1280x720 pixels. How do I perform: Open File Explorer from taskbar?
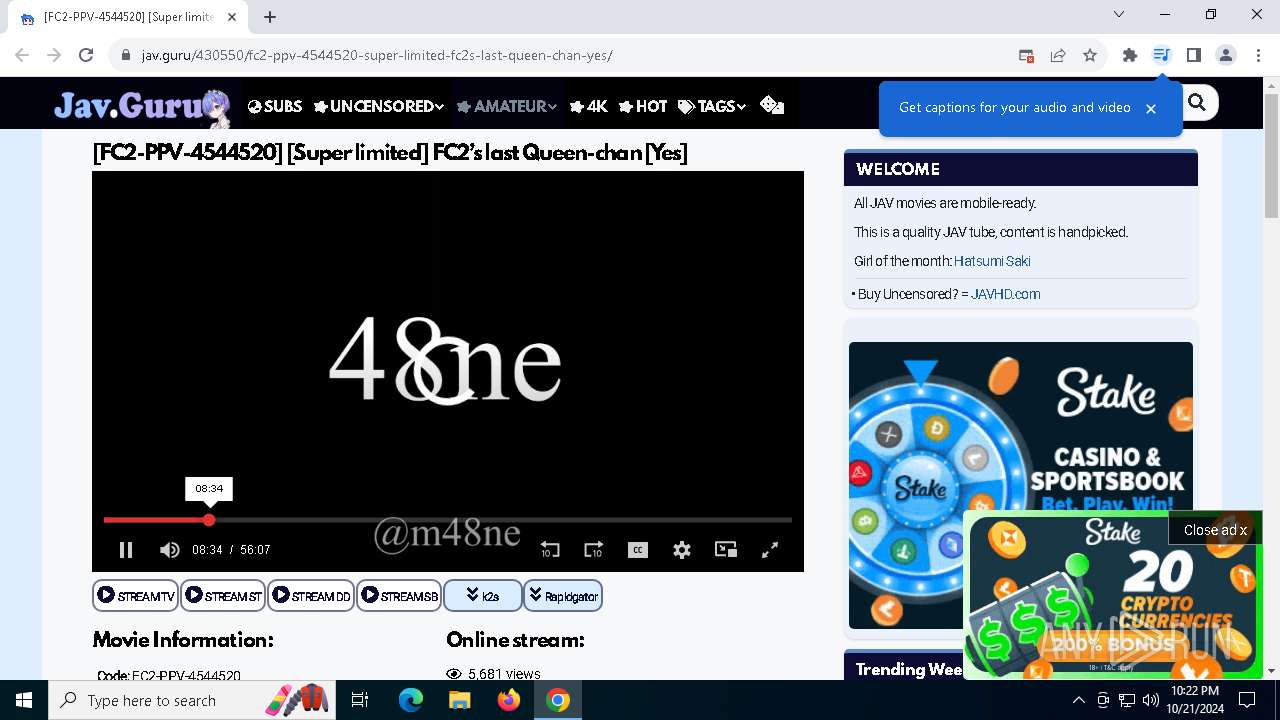[x=459, y=700]
